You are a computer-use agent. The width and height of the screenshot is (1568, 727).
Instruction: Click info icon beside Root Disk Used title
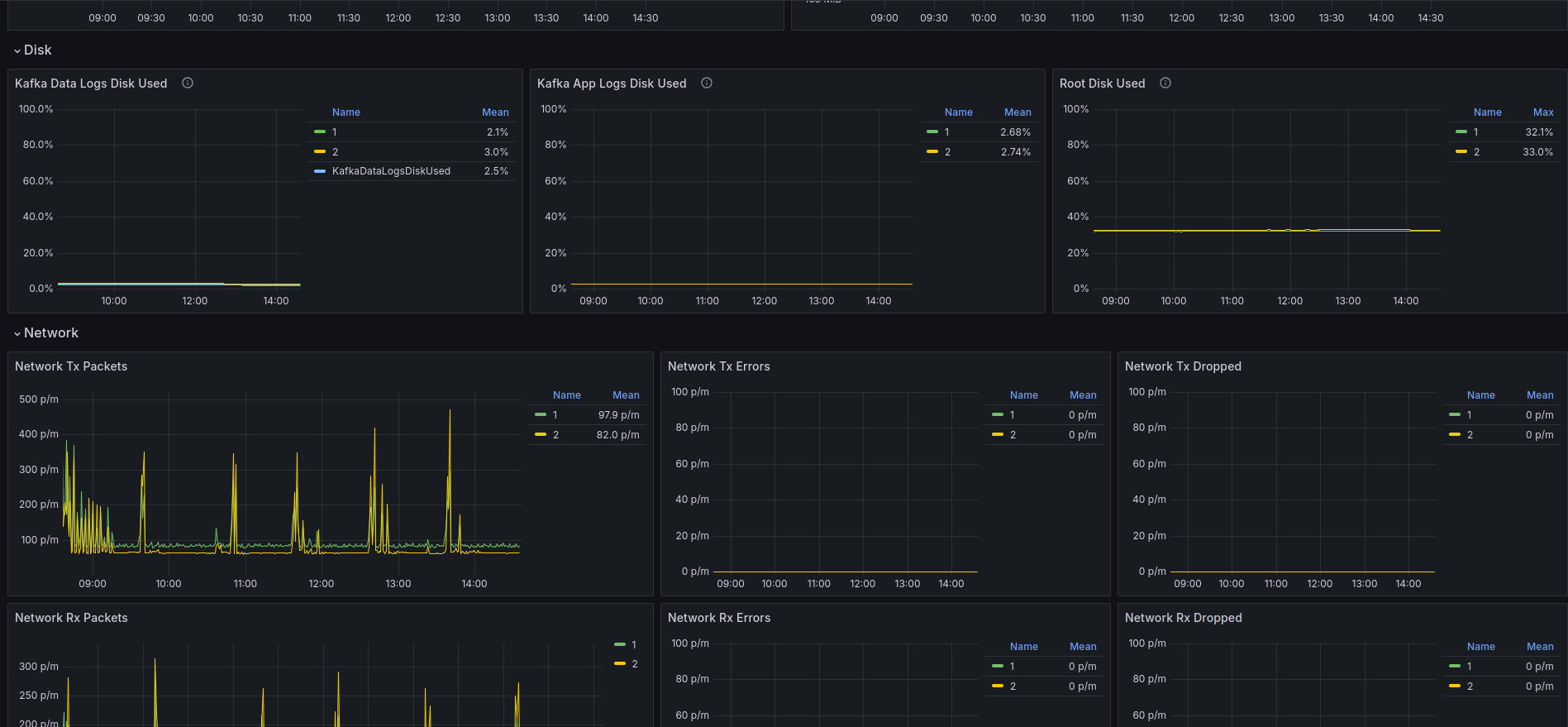click(x=1165, y=83)
